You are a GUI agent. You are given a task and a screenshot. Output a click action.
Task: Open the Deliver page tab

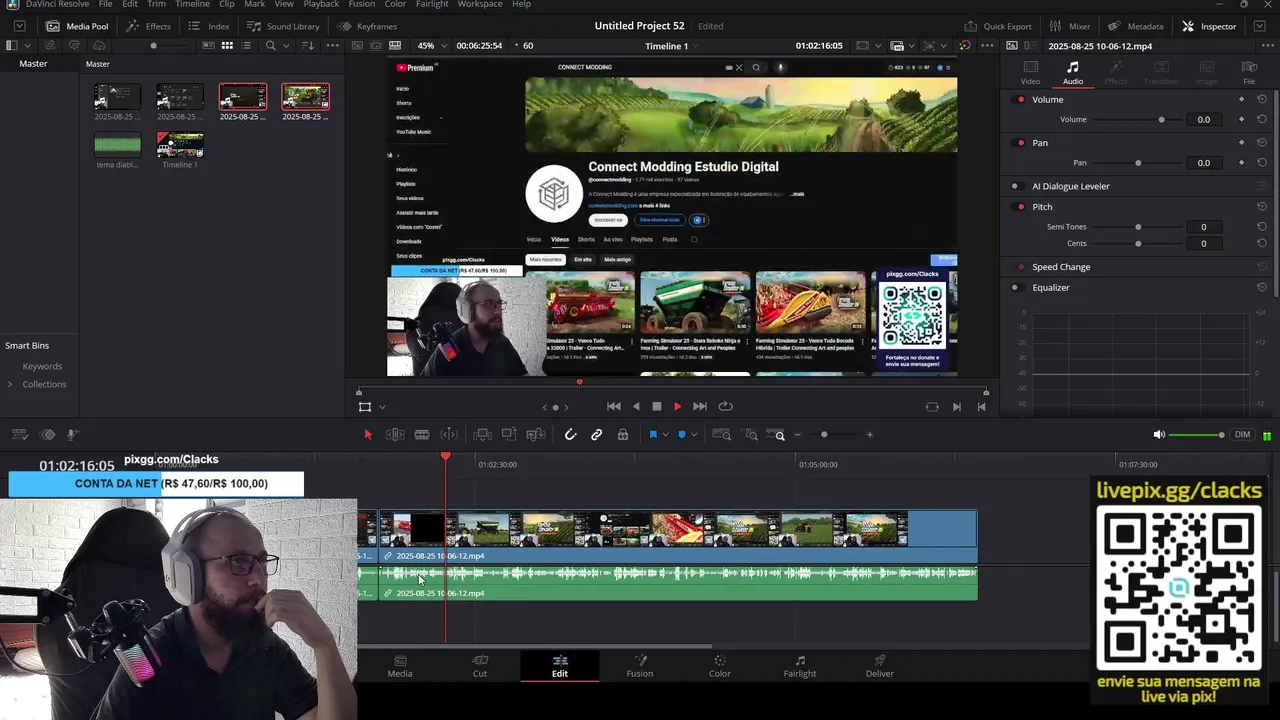point(880,666)
